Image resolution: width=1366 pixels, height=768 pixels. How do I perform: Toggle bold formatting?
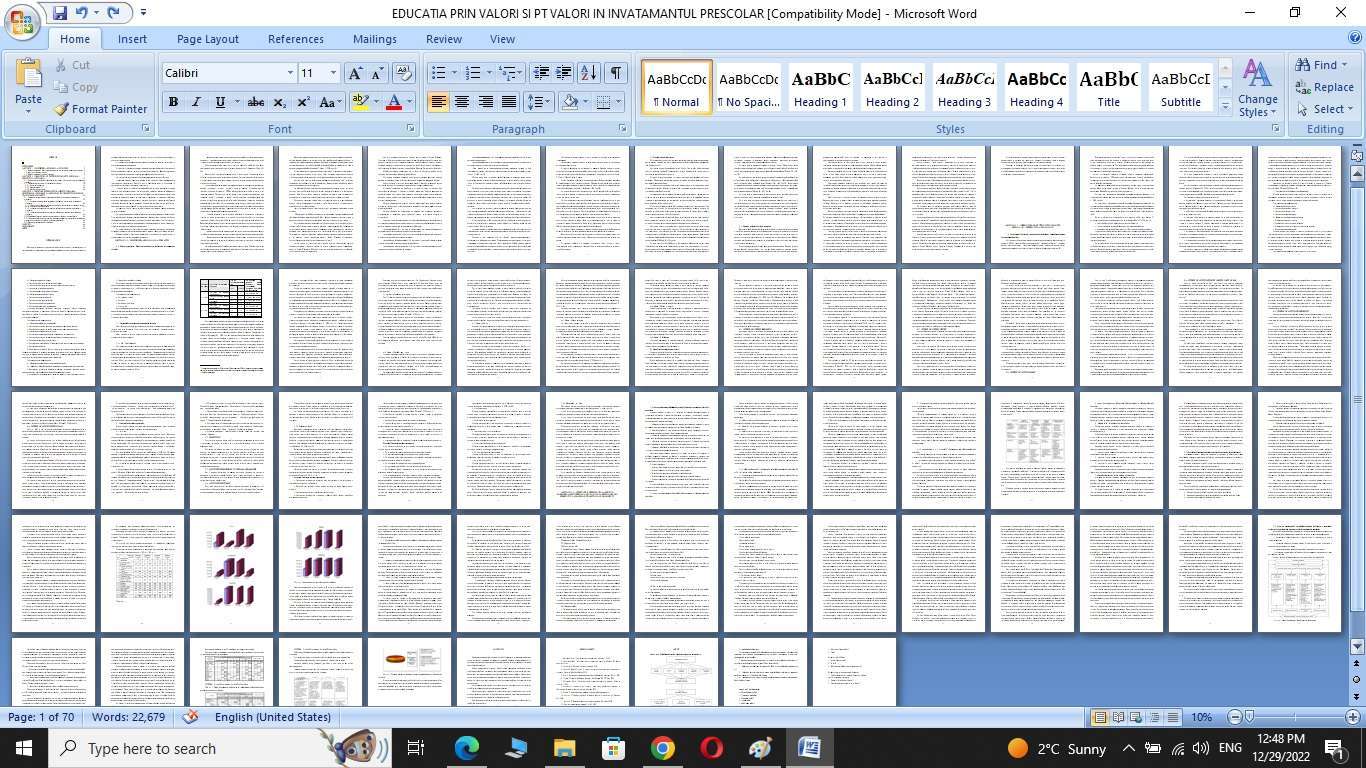(x=173, y=102)
